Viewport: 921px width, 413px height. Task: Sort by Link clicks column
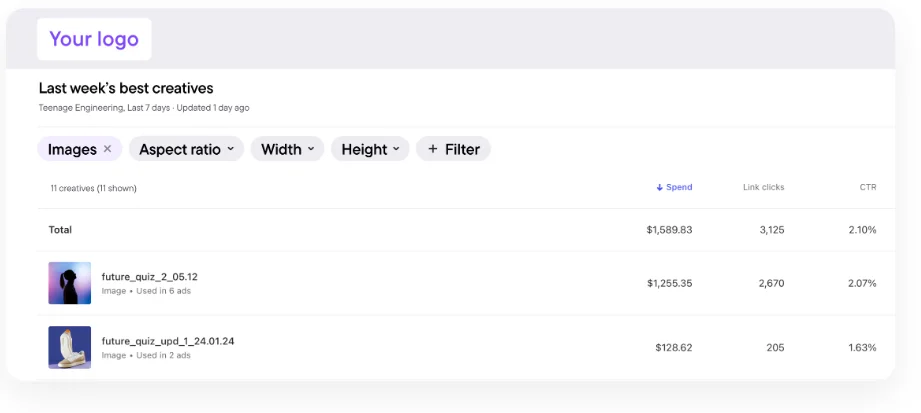point(763,188)
